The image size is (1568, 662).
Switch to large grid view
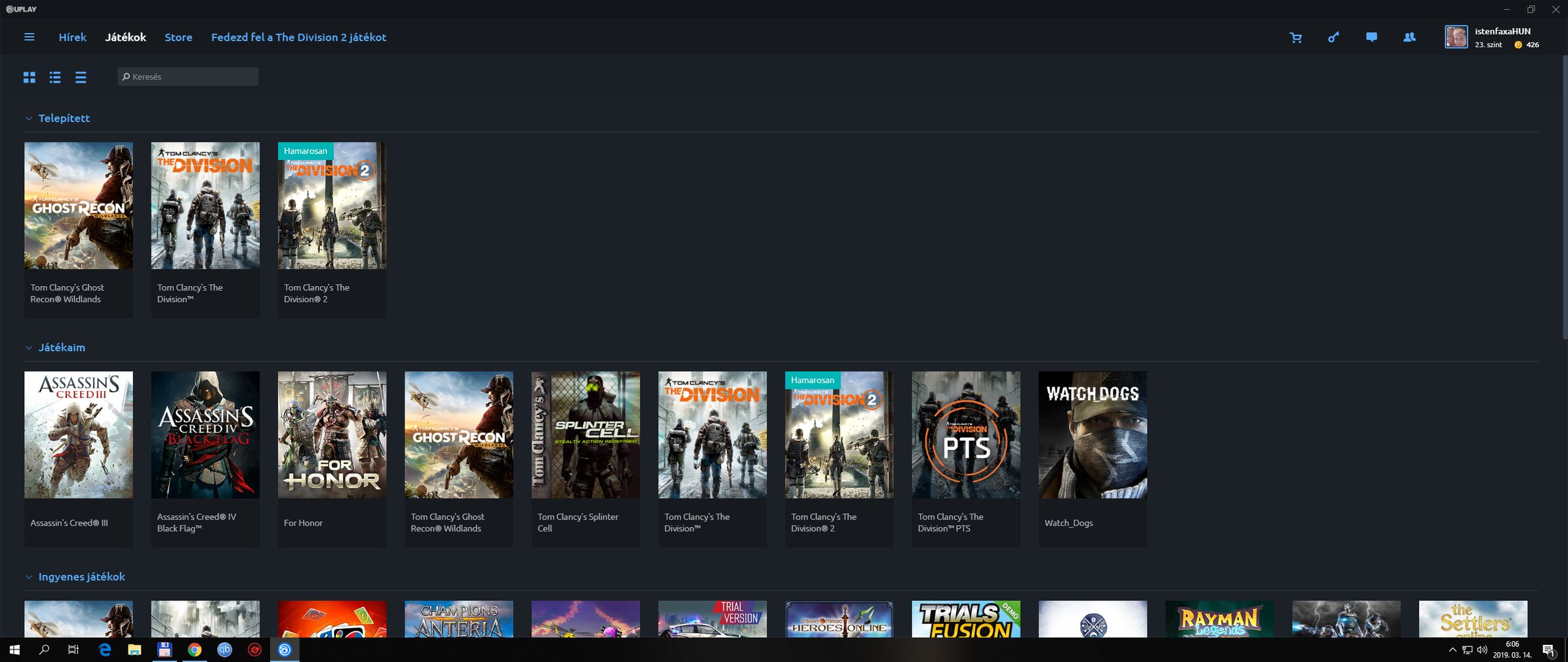[30, 77]
